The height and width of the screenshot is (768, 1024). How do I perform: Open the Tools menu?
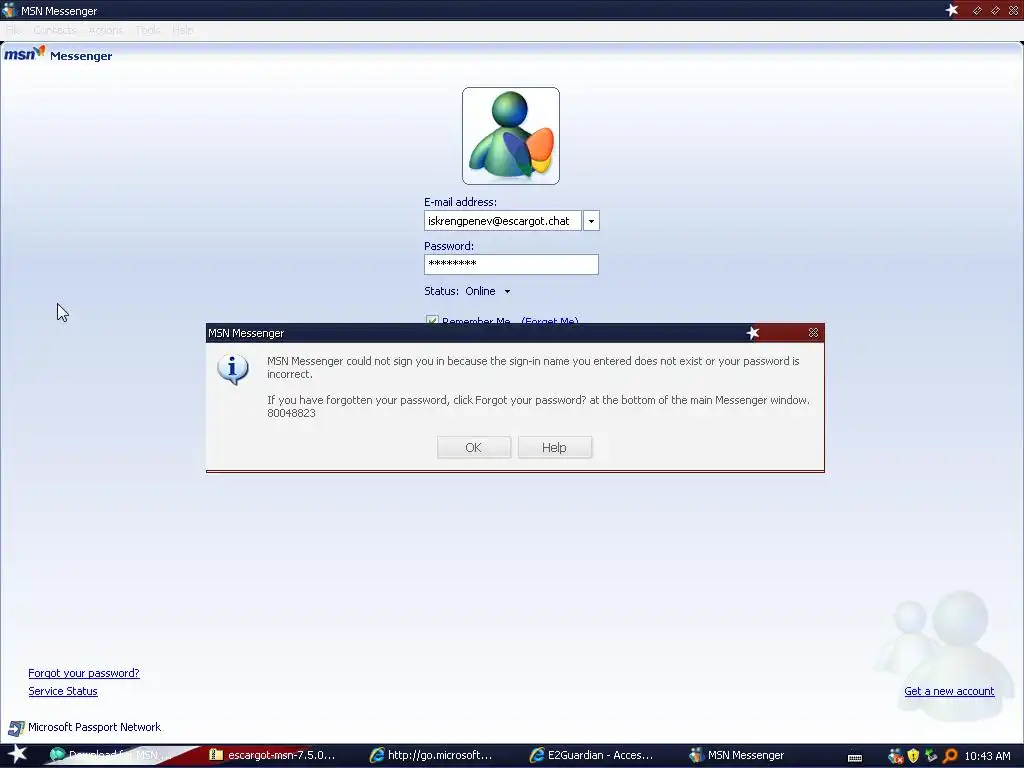(x=148, y=30)
